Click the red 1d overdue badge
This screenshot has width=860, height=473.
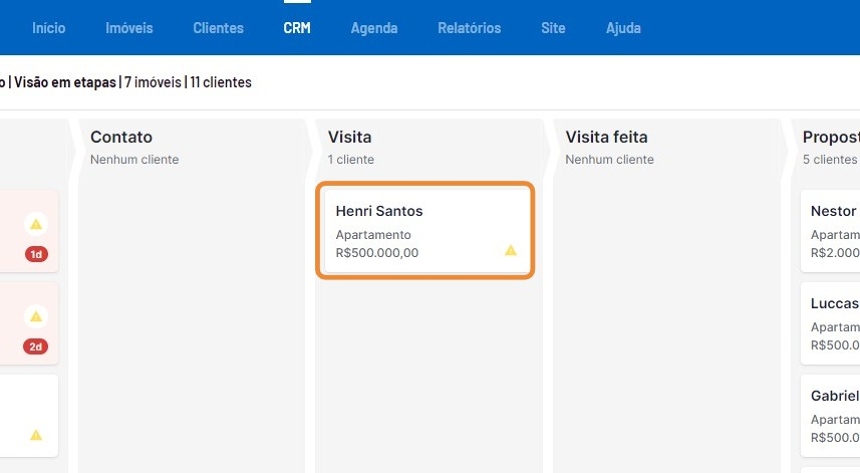click(x=36, y=254)
